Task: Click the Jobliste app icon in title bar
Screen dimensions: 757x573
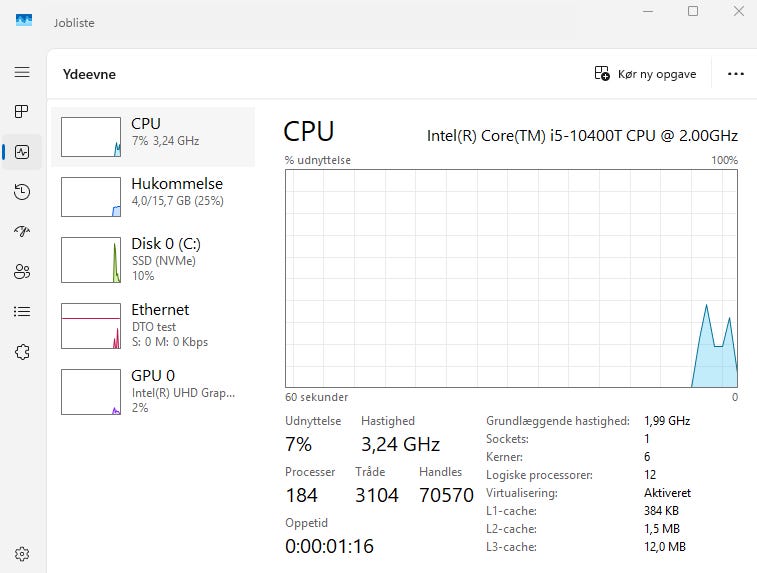Action: coord(24,20)
